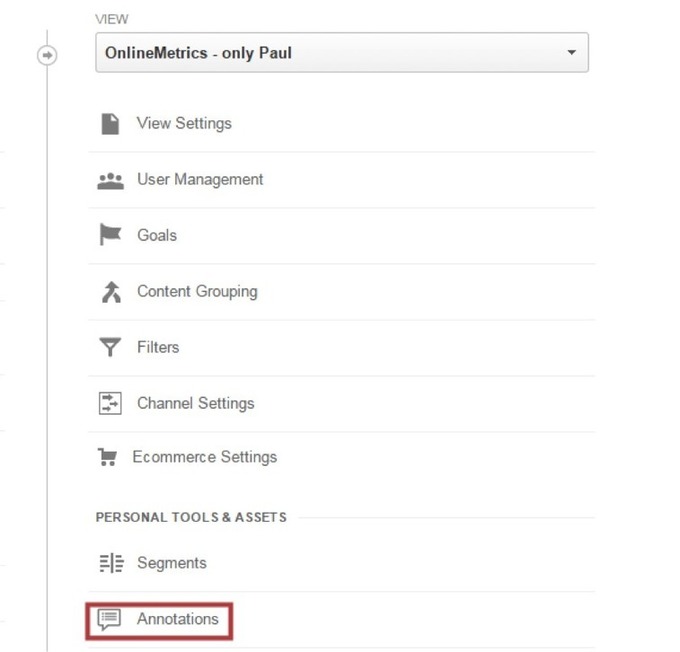680x652 pixels.
Task: Open Ecommerce Settings
Action: [205, 457]
